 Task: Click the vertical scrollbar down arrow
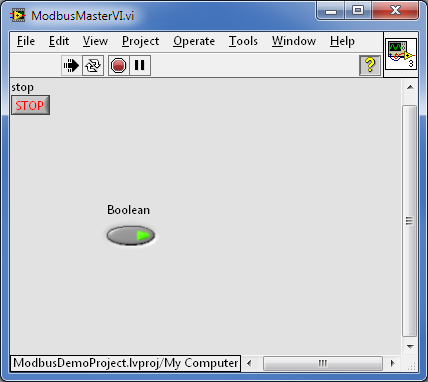point(410,347)
